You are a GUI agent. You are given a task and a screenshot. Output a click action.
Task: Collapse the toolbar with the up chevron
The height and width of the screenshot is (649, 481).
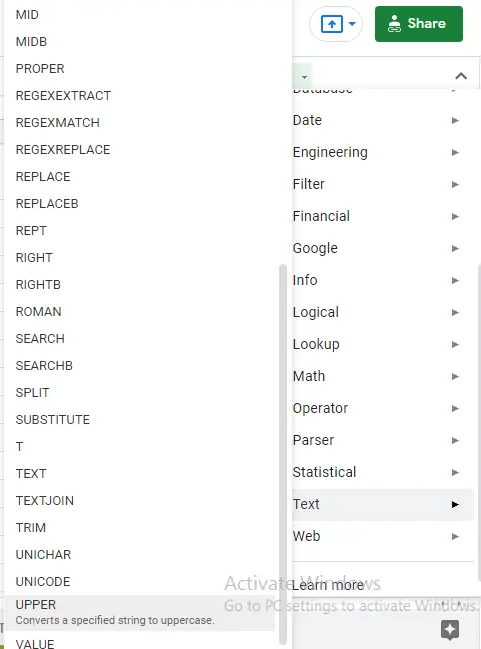[461, 76]
